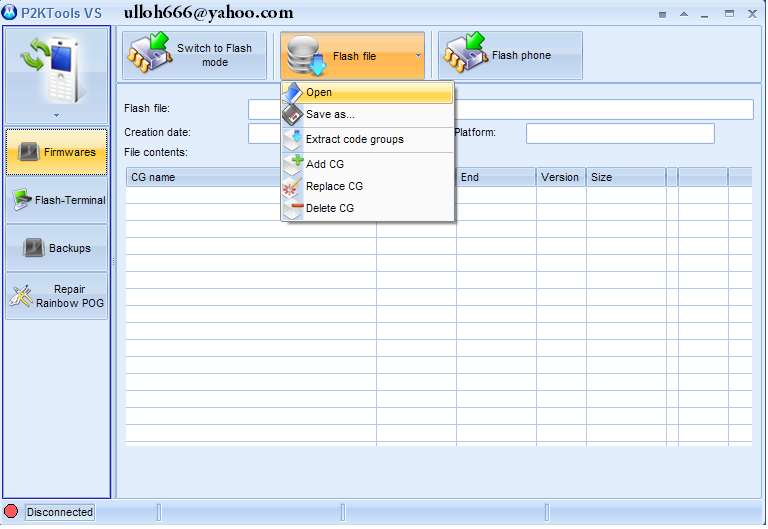Click the ulloh666@yahoo.com title text
The height and width of the screenshot is (529, 768).
208,13
